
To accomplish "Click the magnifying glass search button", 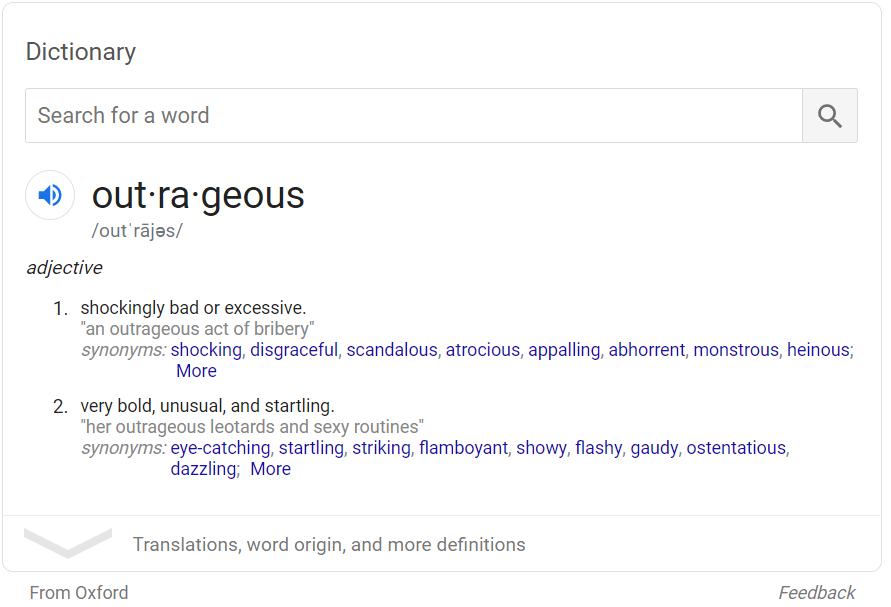I will 829,116.
